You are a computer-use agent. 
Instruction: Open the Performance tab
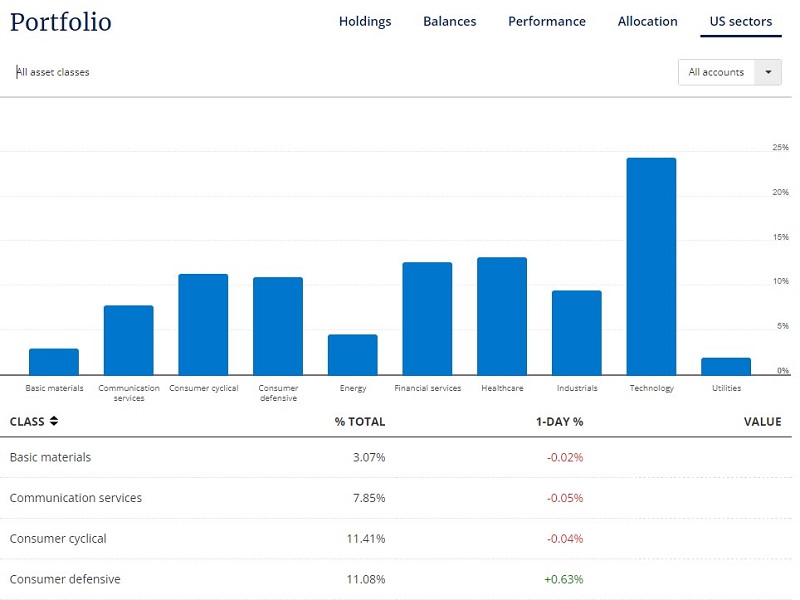tap(546, 21)
